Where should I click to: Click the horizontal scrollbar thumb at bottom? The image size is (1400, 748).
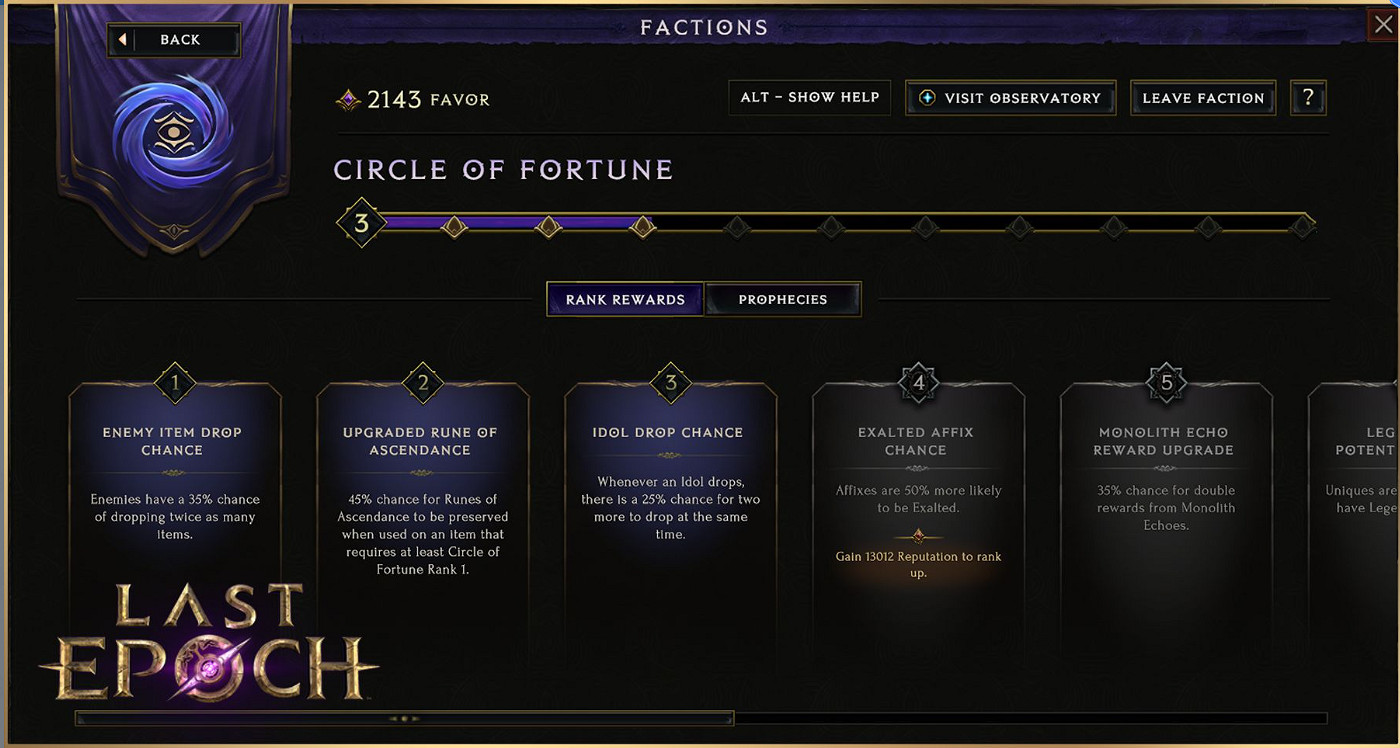(404, 718)
